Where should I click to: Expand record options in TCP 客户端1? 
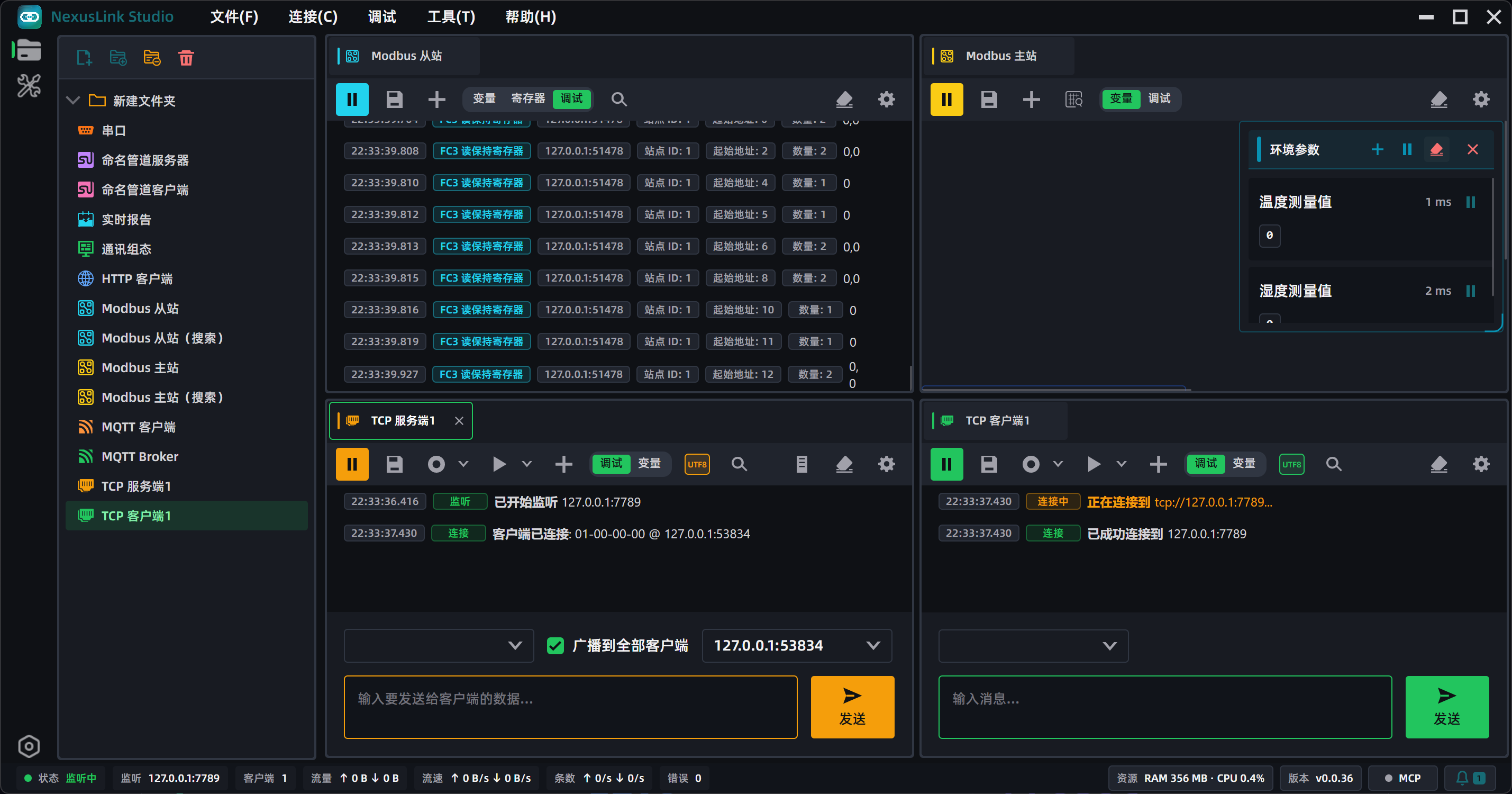coord(1058,464)
